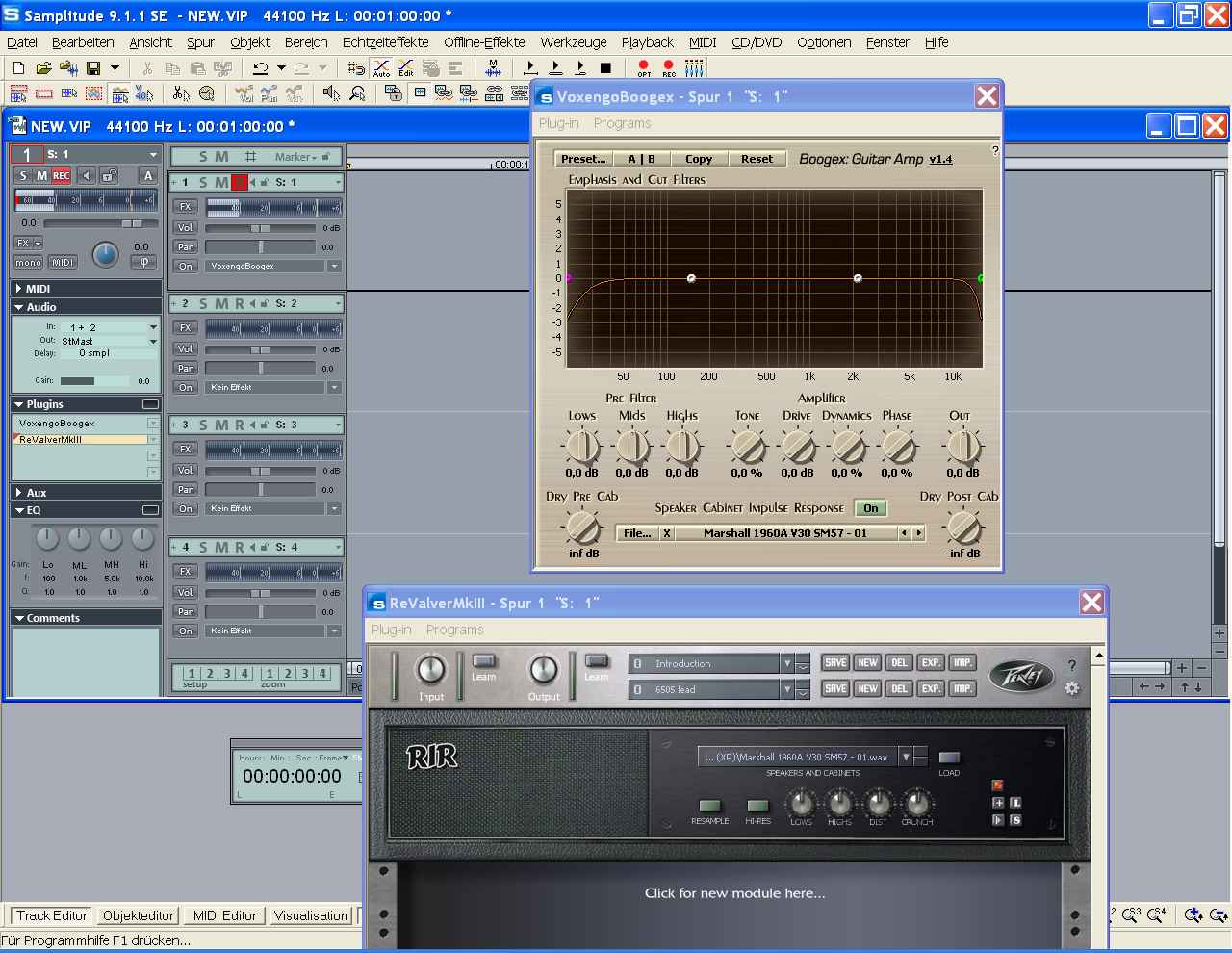Expand the Aux section
Screen dimensions: 1232x953
tap(18, 493)
